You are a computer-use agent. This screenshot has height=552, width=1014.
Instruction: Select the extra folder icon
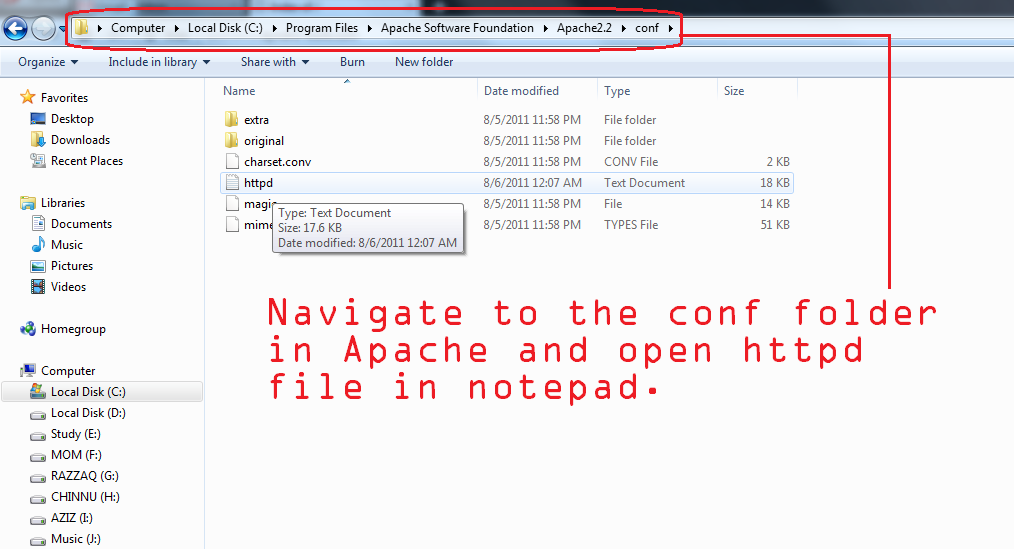(232, 120)
